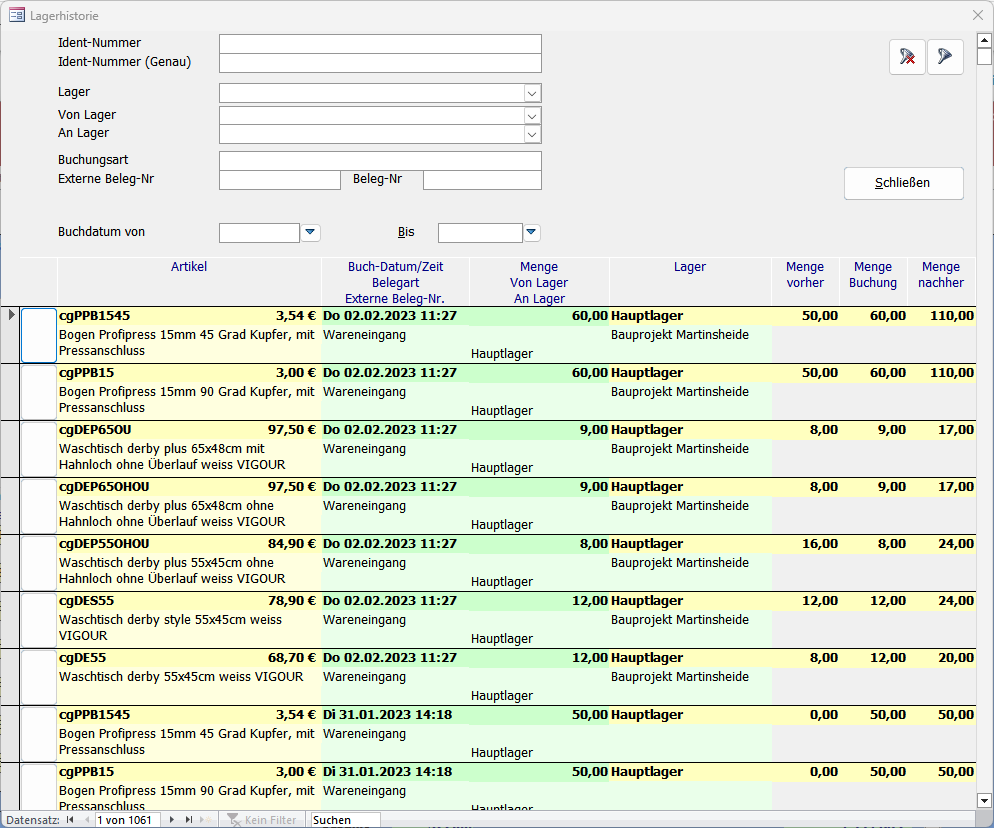Focus the Buchungsart input field
Viewport: 994px width, 828px height.
click(380, 161)
